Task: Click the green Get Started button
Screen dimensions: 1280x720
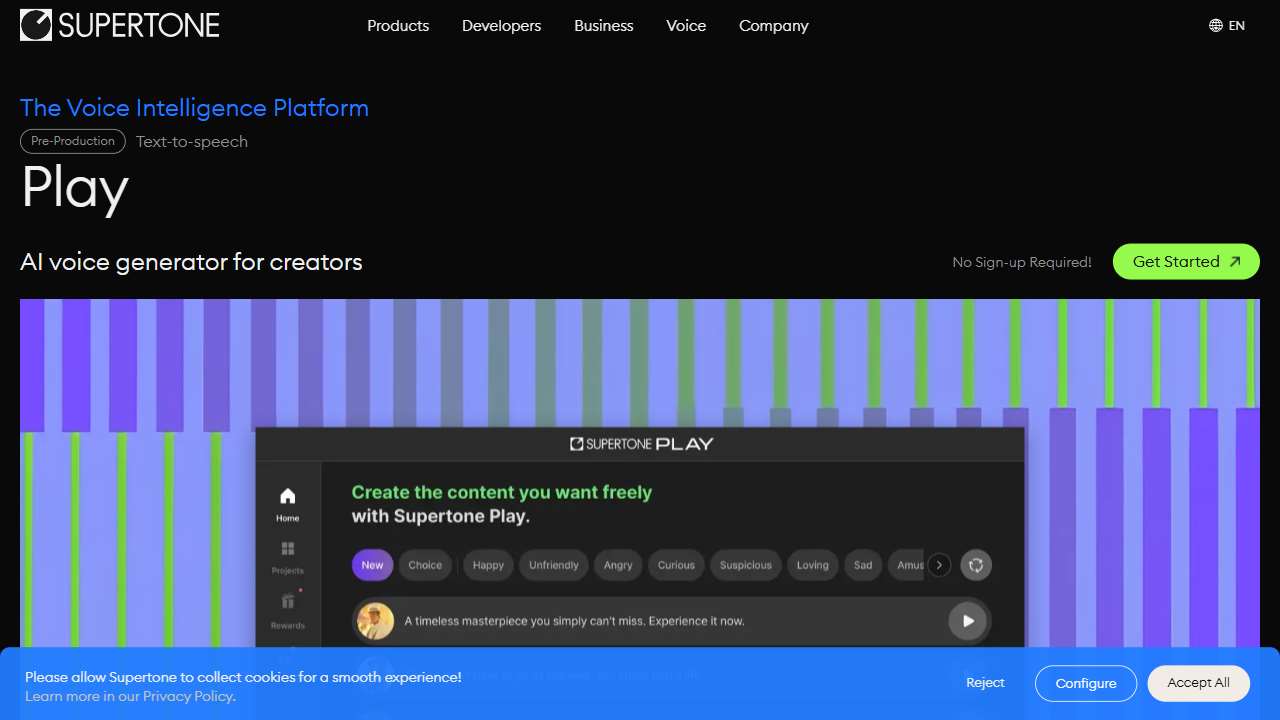Action: coord(1186,262)
